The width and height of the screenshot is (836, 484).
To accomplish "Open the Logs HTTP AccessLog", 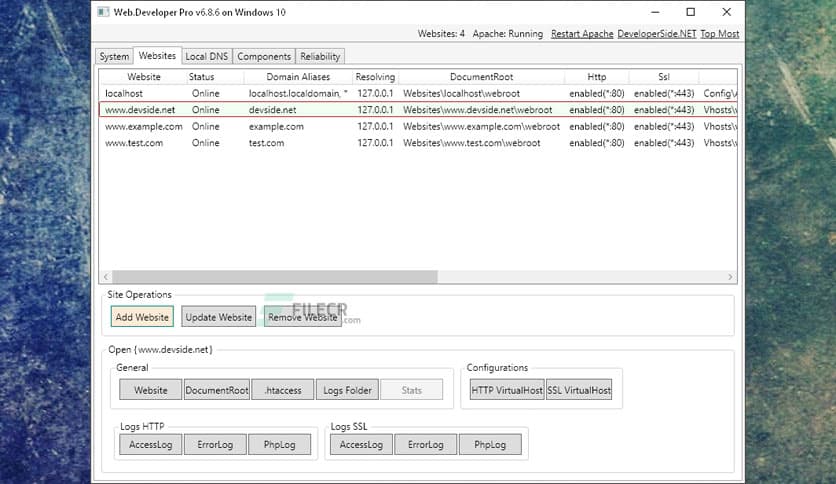I will pyautogui.click(x=150, y=445).
